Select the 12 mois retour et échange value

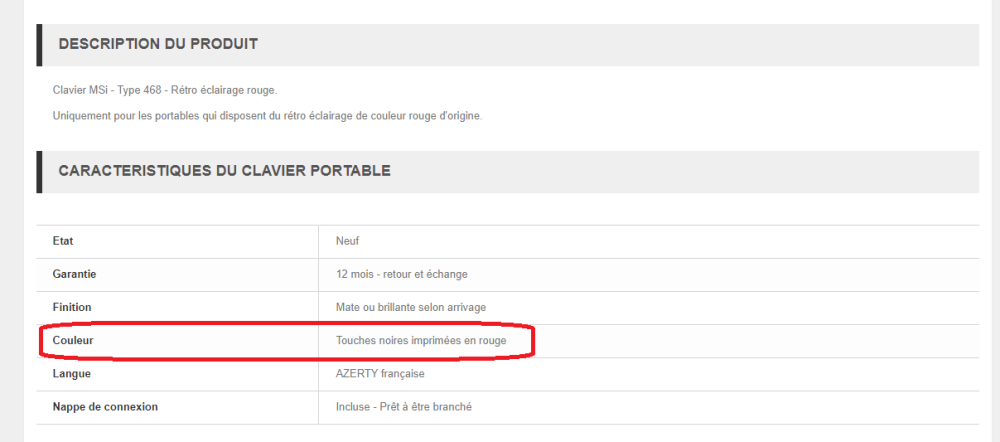coord(402,274)
